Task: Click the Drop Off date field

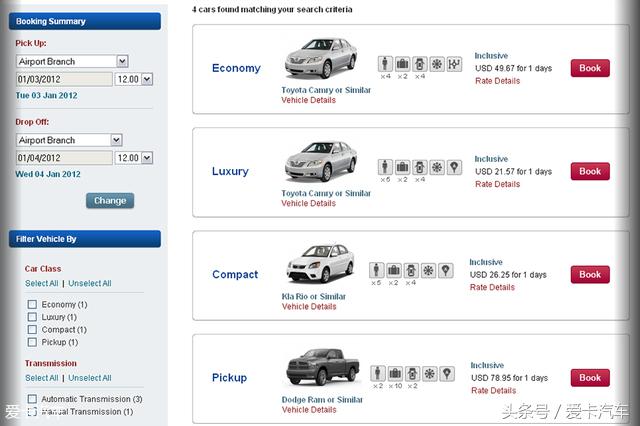Action: tap(63, 158)
